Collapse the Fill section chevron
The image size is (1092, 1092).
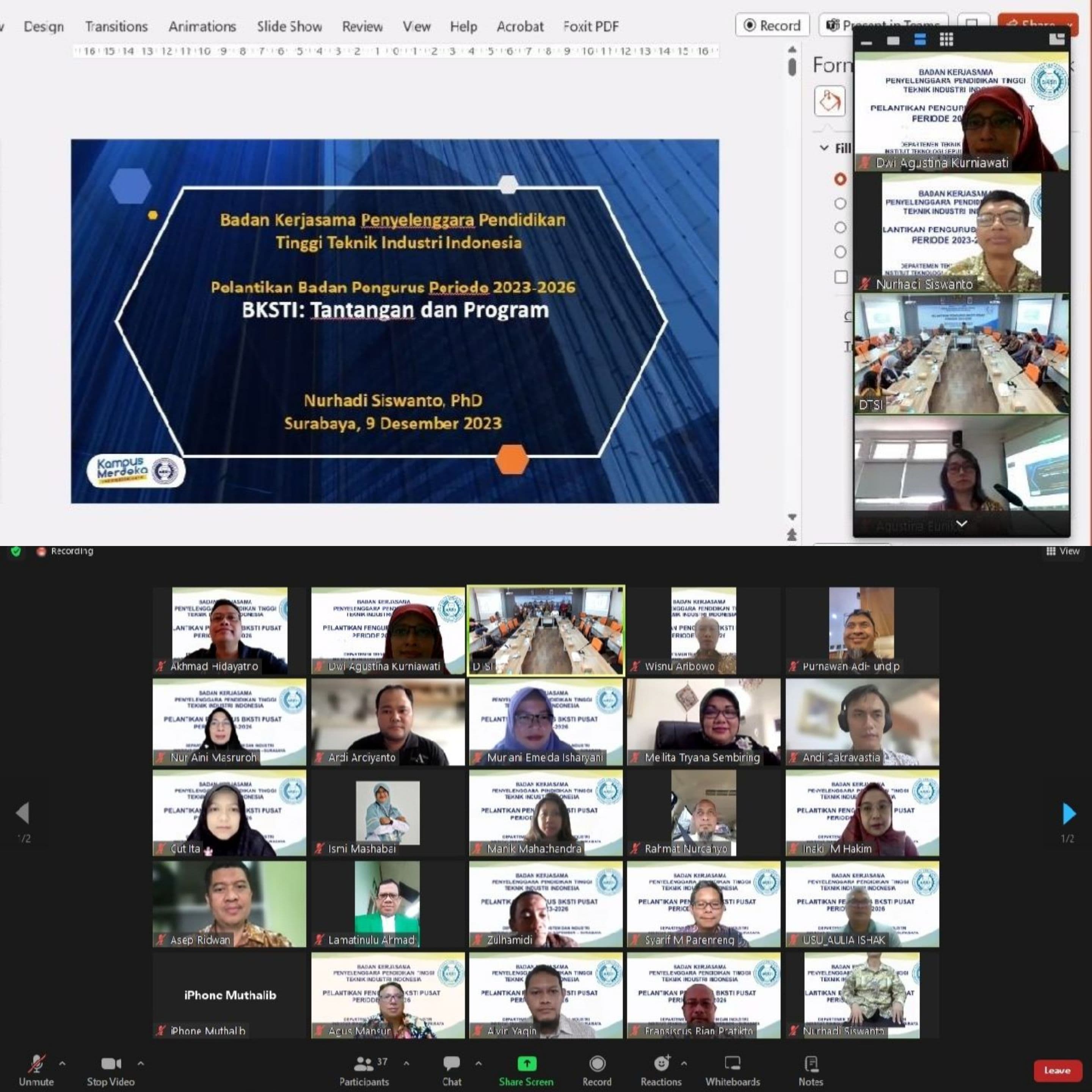[824, 148]
